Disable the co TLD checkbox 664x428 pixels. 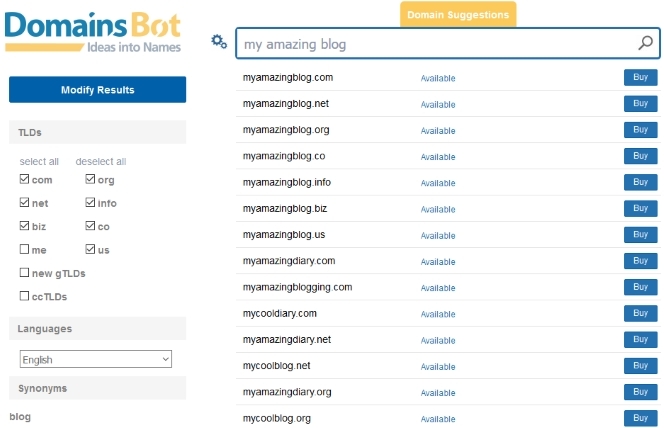pyautogui.click(x=90, y=226)
